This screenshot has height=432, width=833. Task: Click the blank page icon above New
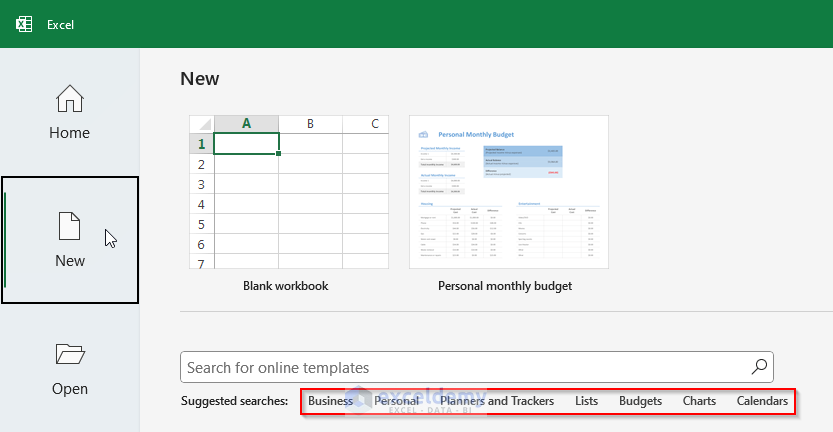[70, 226]
